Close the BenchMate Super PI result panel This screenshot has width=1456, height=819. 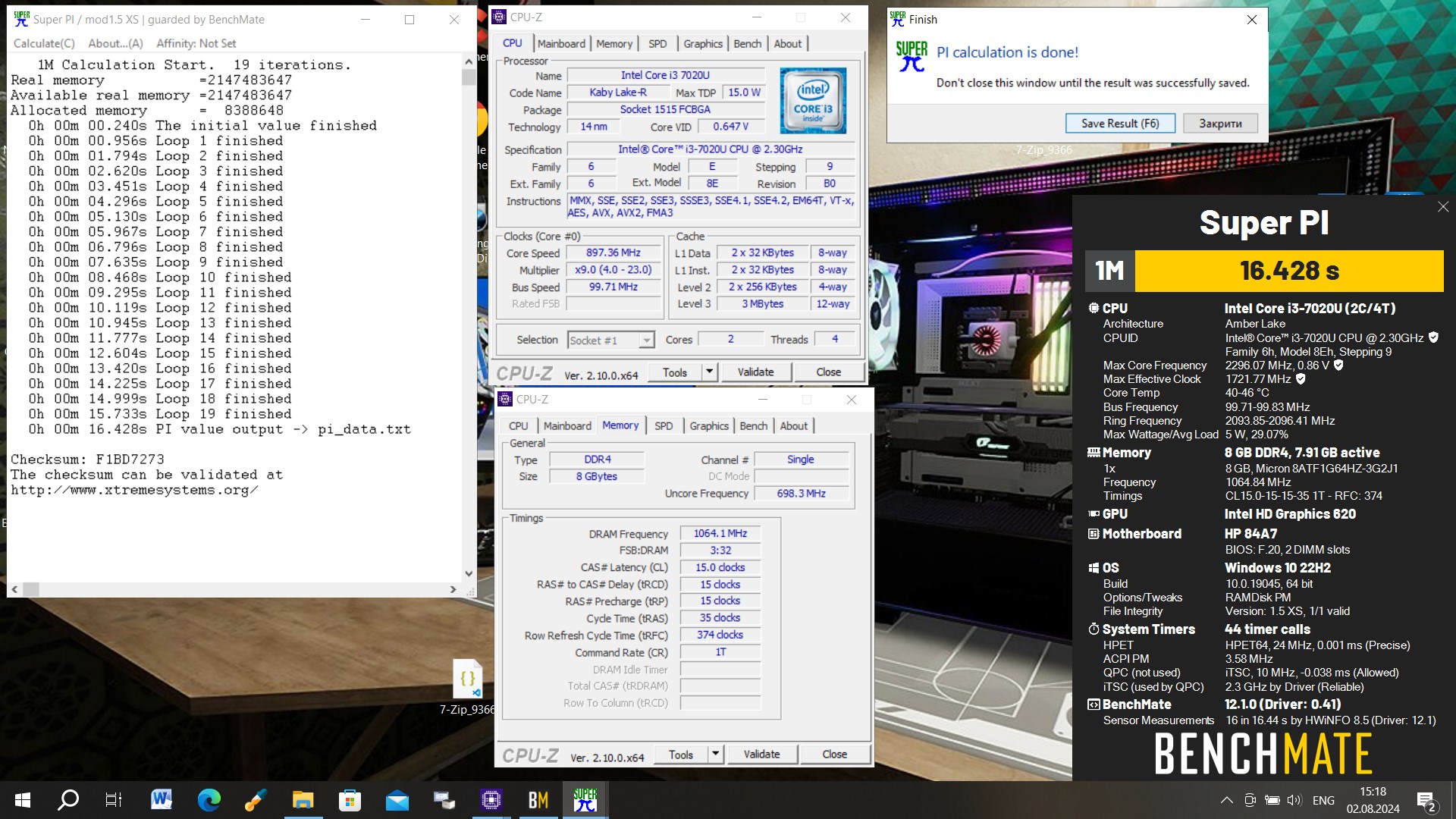[1443, 206]
